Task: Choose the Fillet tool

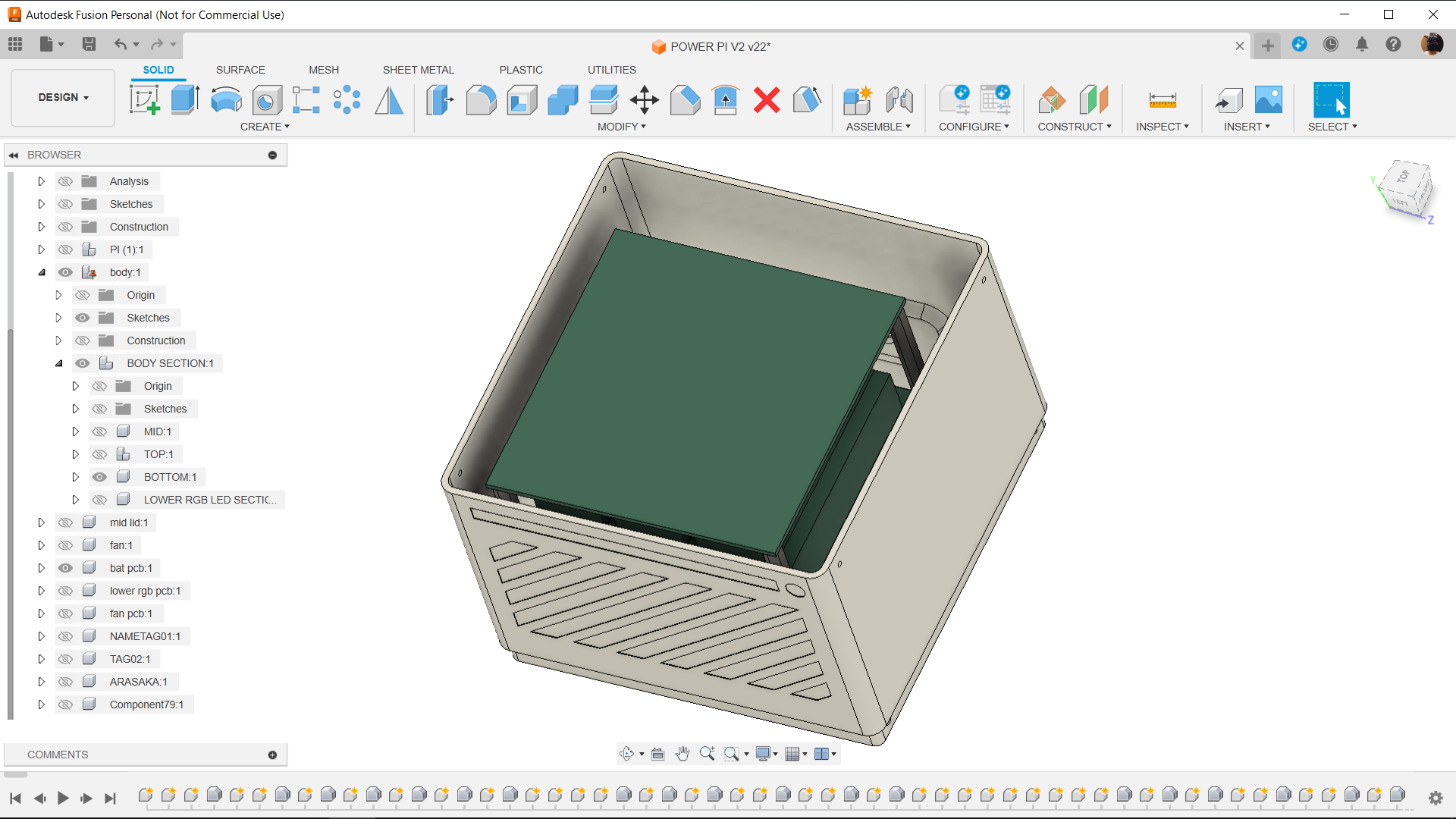Action: coord(481,99)
